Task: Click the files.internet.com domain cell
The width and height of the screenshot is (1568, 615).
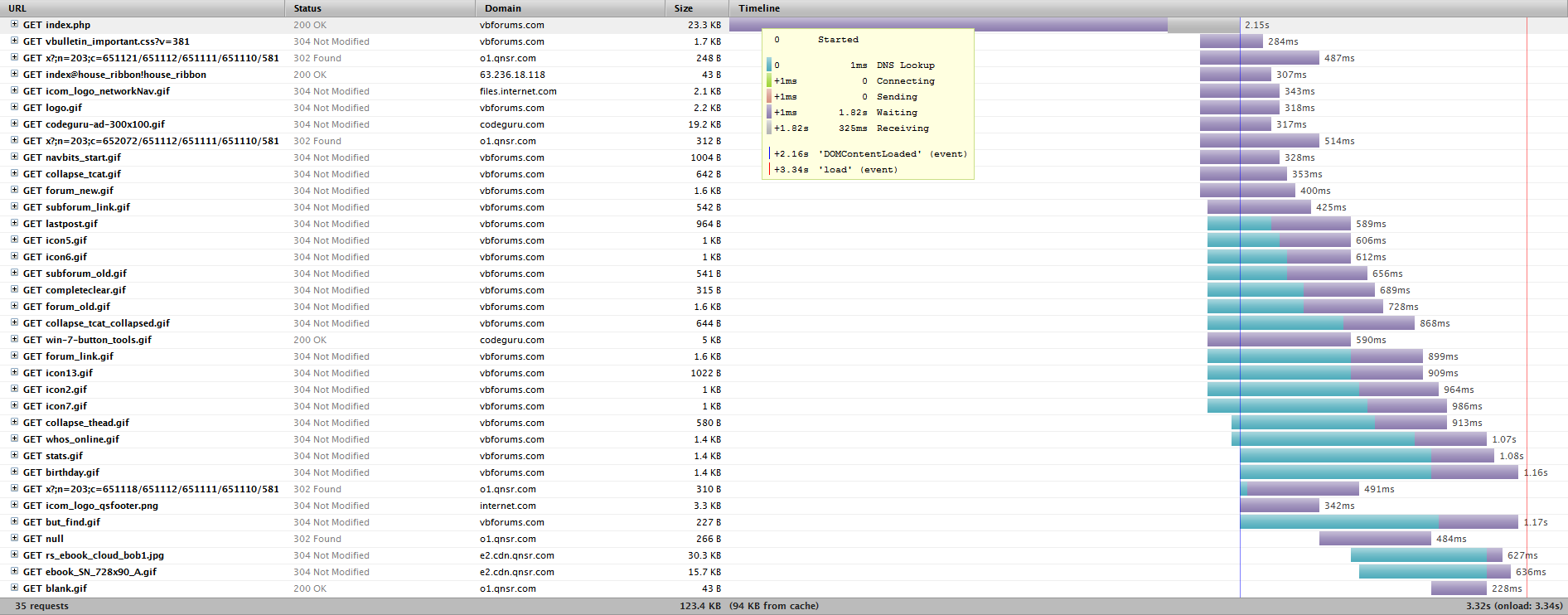Action: pos(518,91)
